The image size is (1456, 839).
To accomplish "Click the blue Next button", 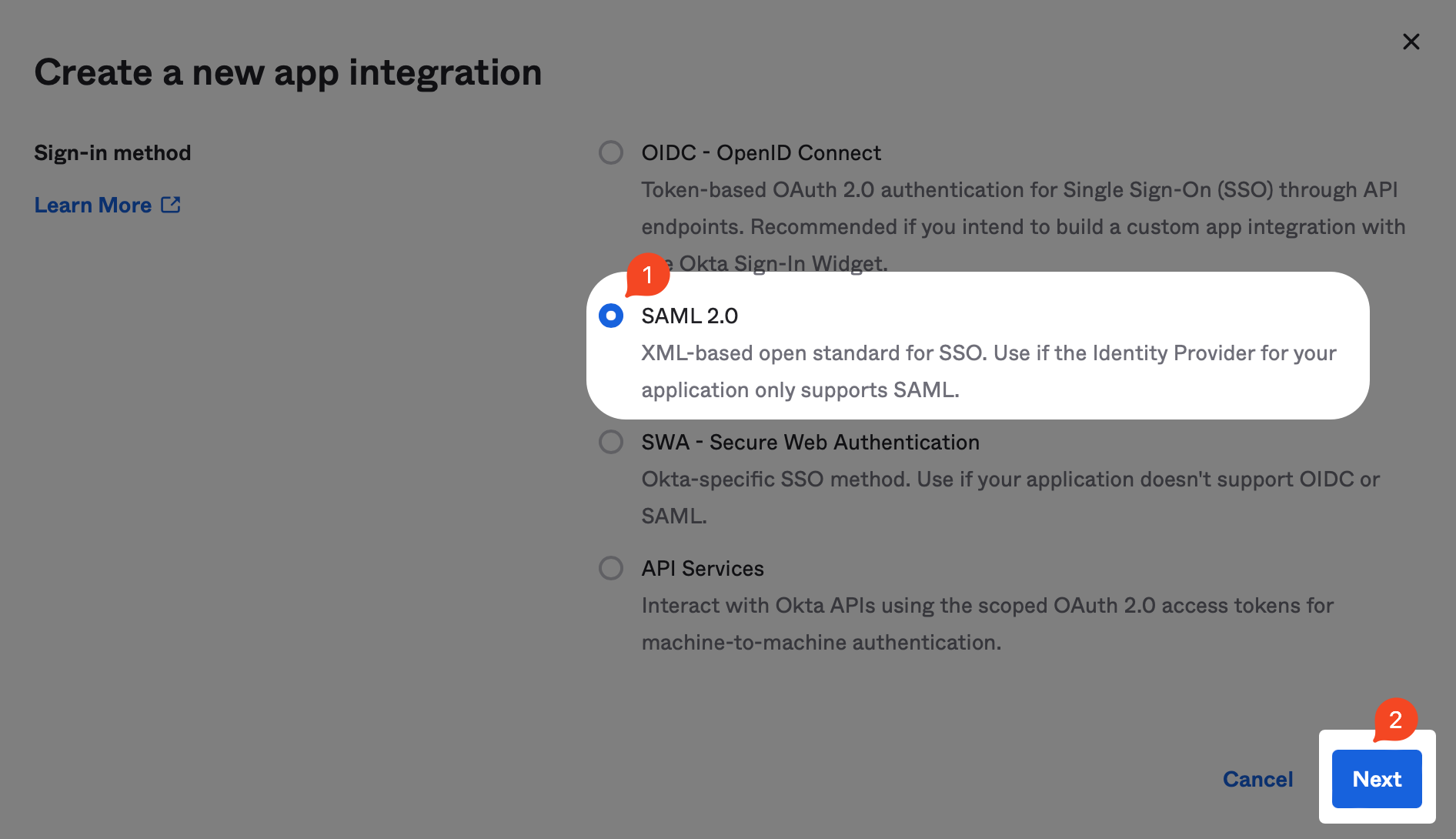I will (x=1377, y=779).
